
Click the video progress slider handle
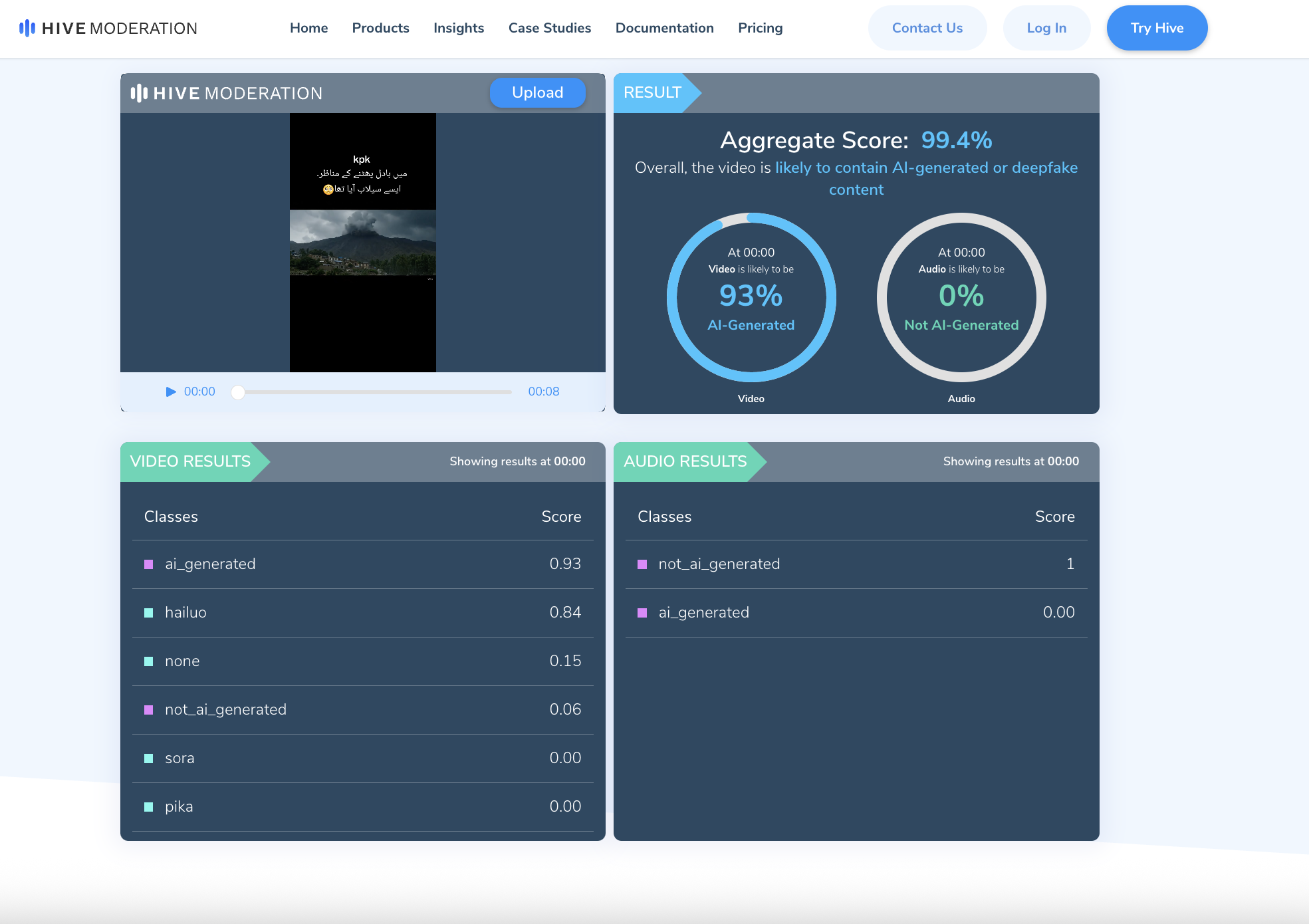coord(238,392)
